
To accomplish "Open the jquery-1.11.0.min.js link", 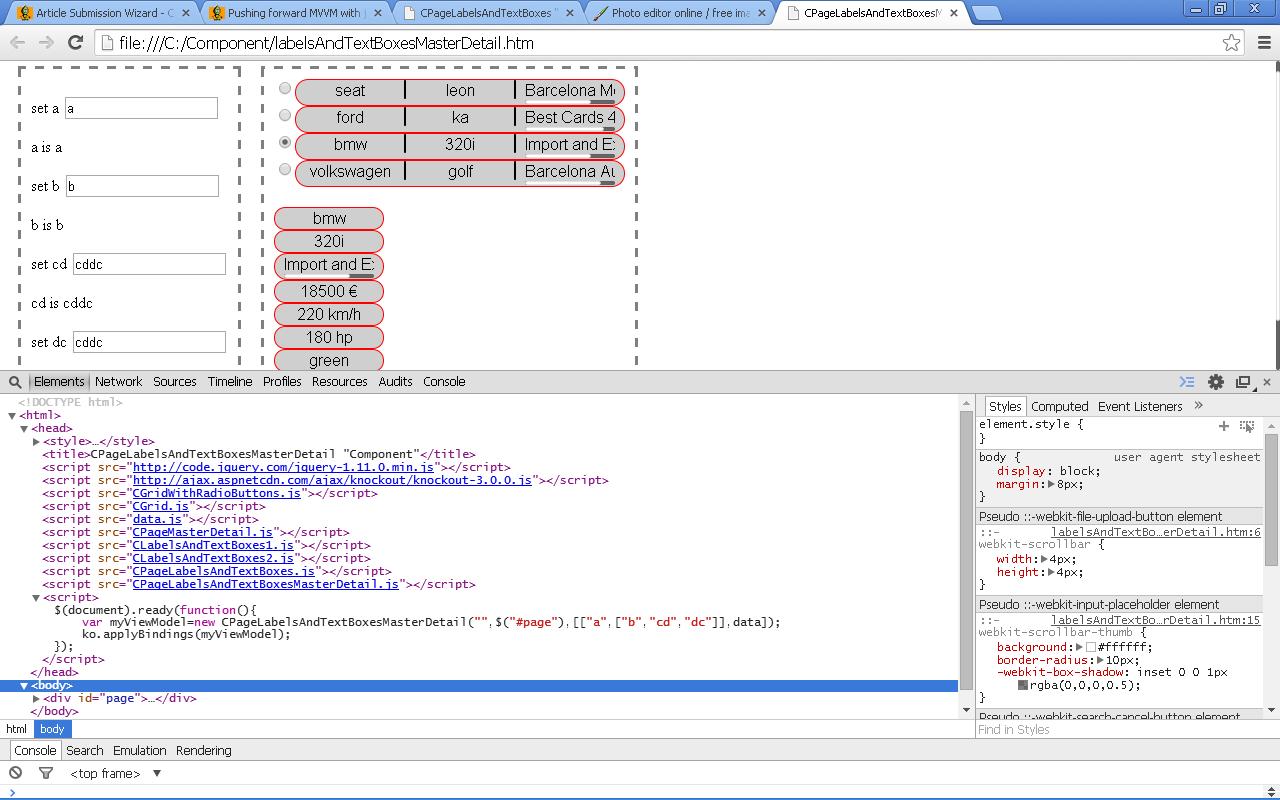I will [x=283, y=467].
